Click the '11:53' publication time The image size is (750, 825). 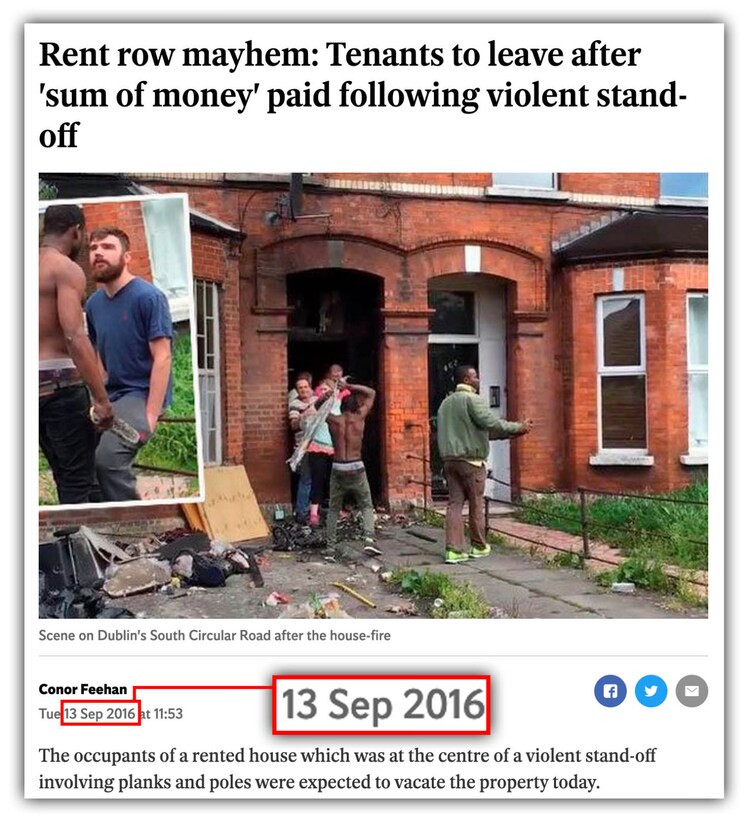point(168,714)
